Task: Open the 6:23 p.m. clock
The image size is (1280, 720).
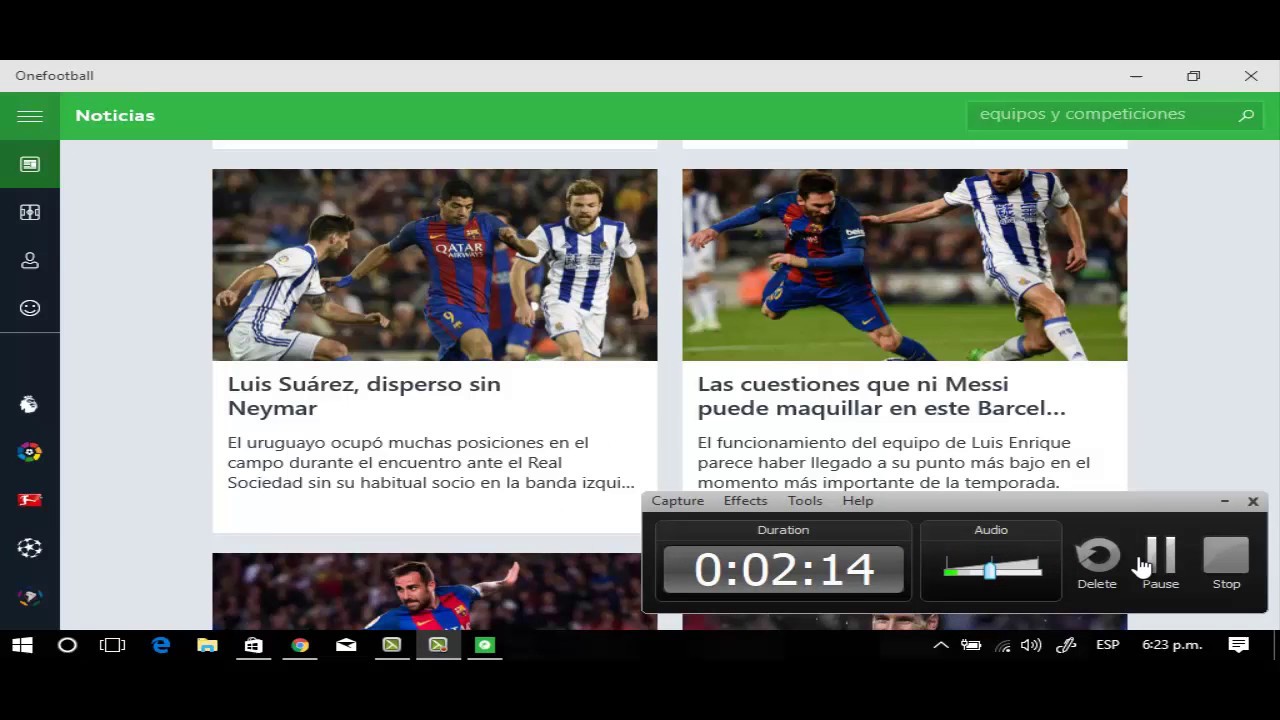Action: point(1172,645)
